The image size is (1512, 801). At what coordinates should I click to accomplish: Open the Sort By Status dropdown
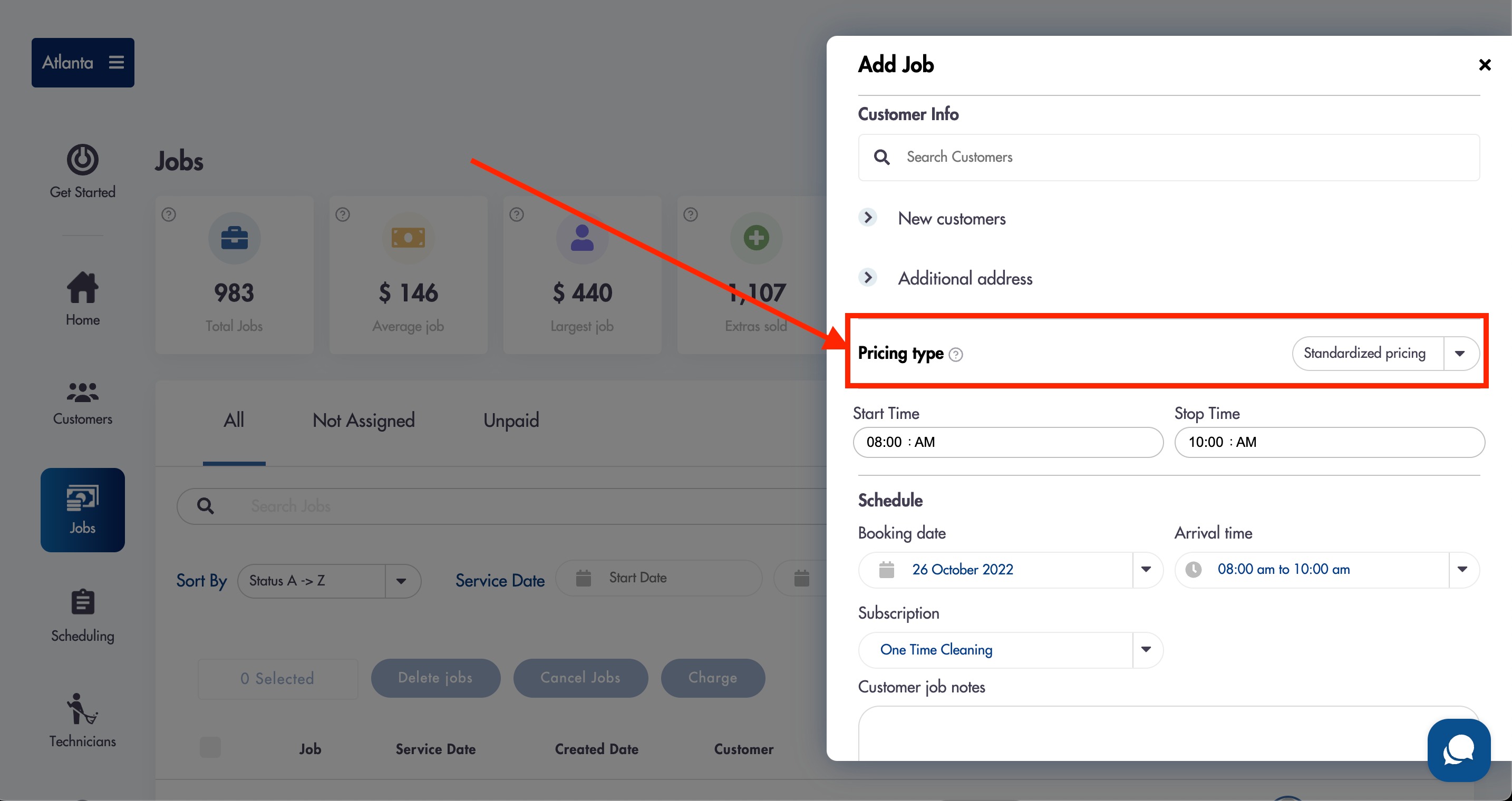click(329, 581)
